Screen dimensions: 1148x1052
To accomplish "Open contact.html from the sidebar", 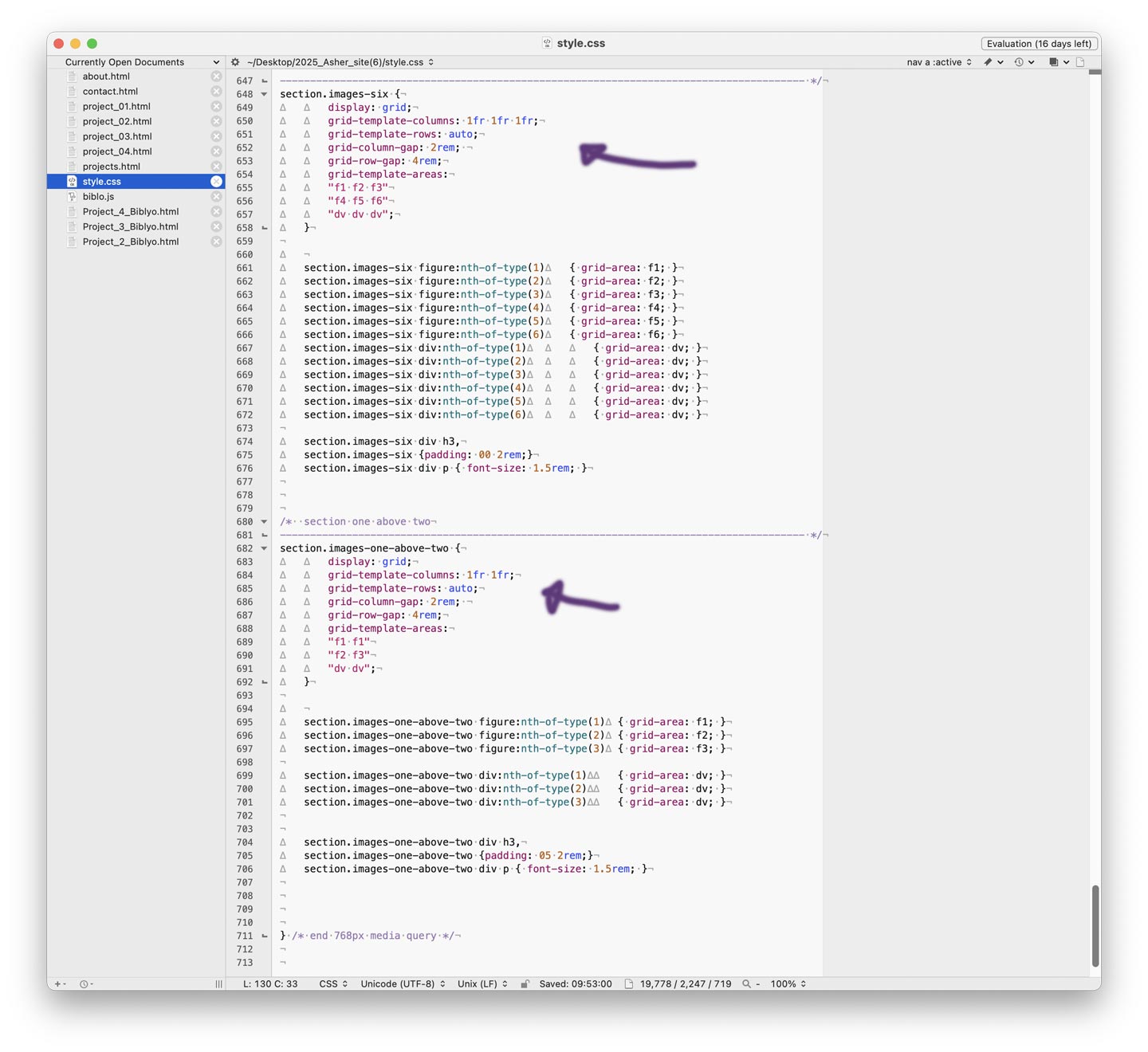I will pyautogui.click(x=110, y=92).
